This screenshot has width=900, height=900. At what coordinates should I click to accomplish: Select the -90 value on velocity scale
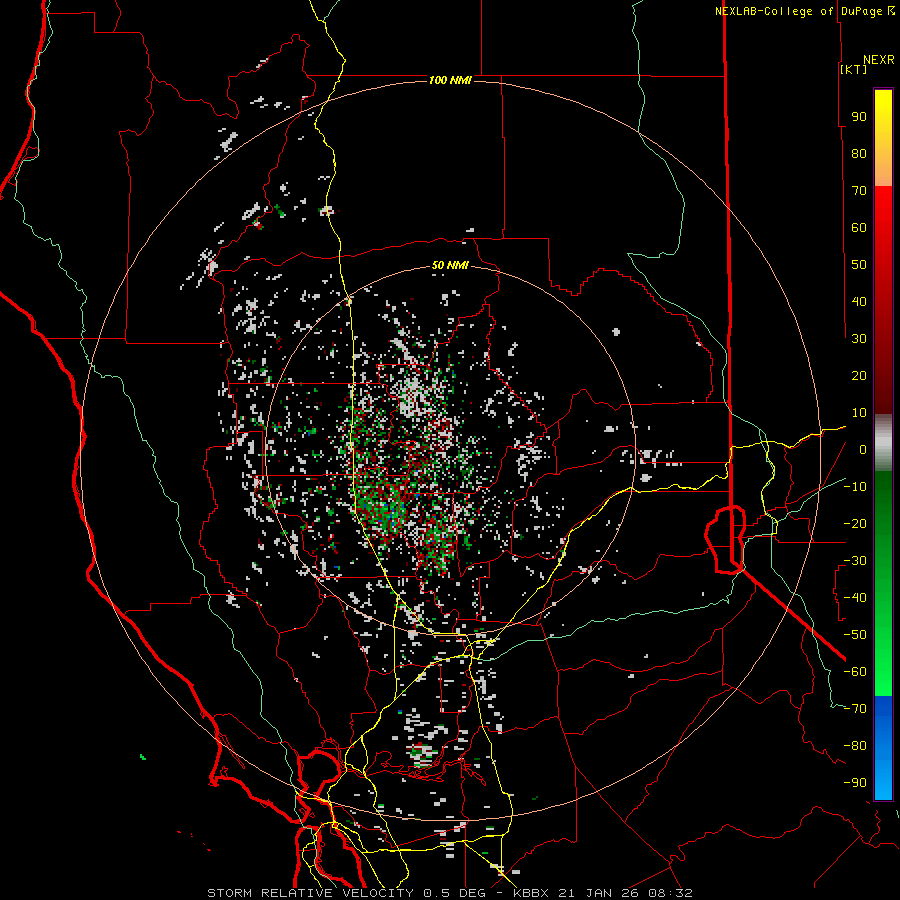pyautogui.click(x=855, y=783)
